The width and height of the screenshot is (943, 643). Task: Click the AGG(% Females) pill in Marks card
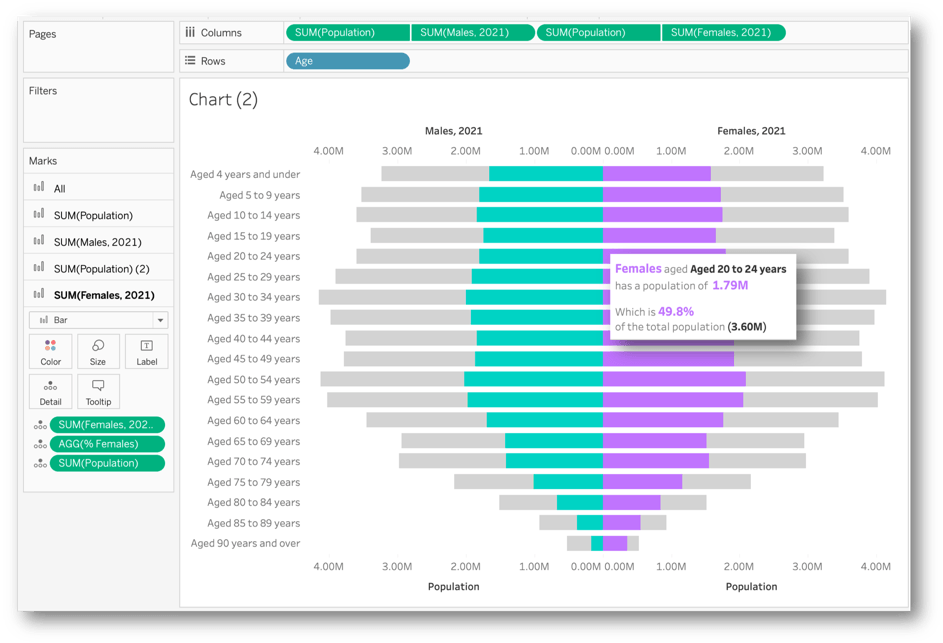[107, 444]
